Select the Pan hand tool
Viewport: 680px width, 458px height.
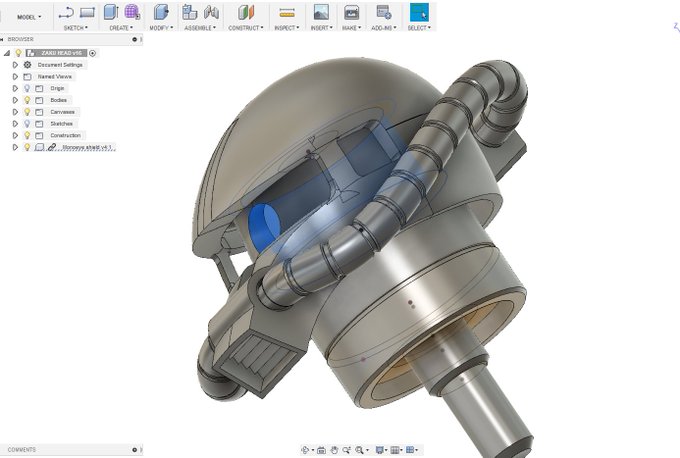(x=334, y=450)
